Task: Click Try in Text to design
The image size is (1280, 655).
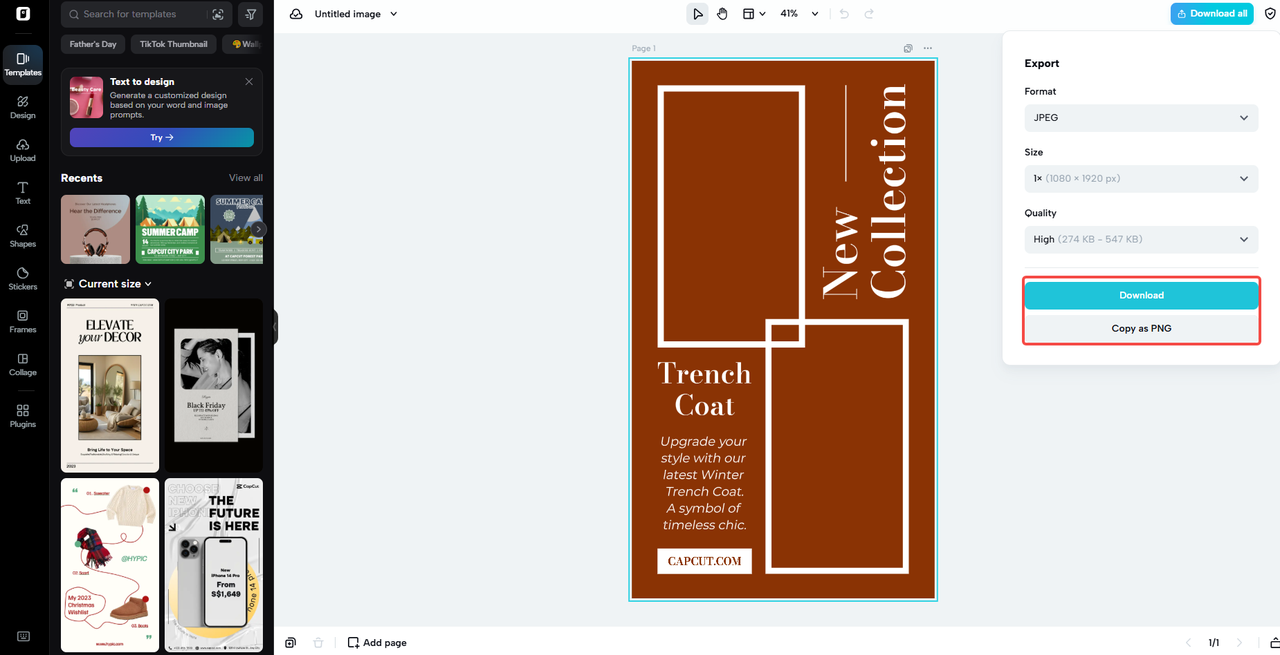Action: [161, 137]
